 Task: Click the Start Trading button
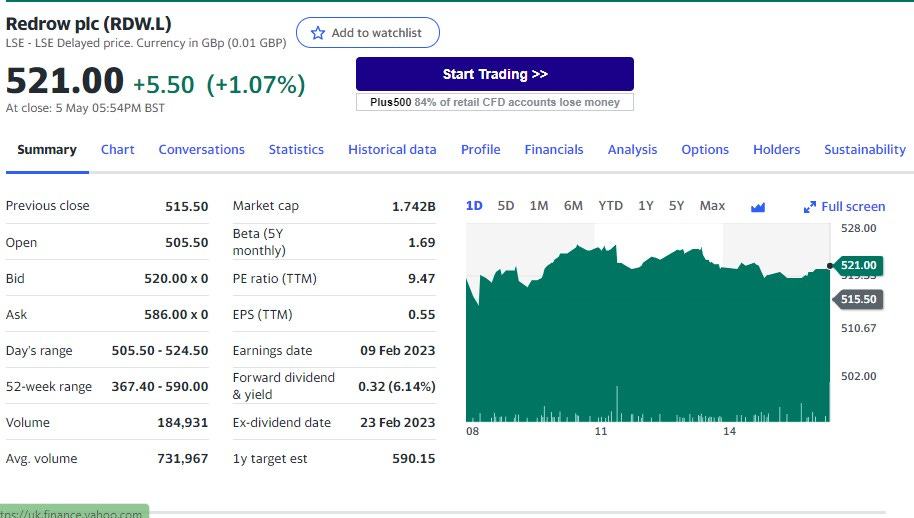coord(495,74)
